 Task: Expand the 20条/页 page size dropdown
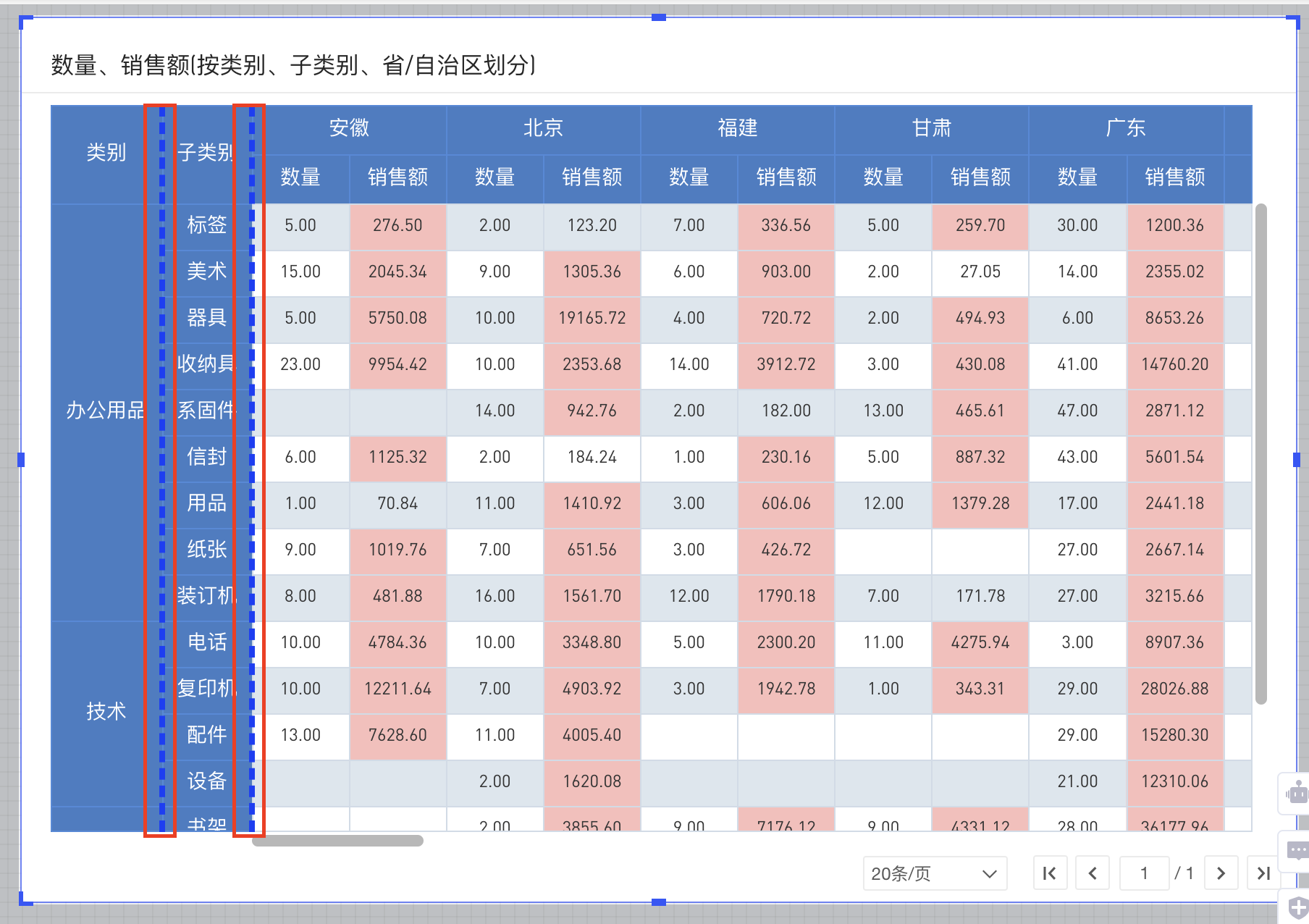[933, 873]
